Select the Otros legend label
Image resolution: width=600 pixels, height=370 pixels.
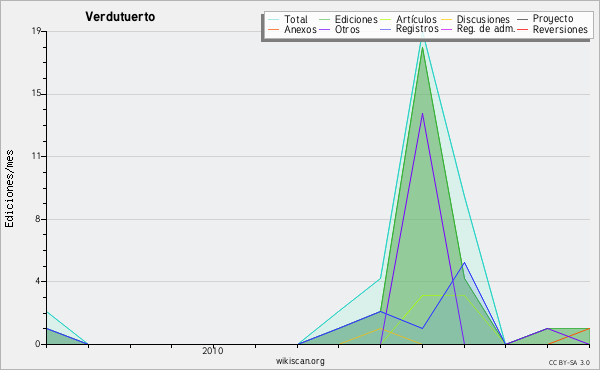coord(347,29)
